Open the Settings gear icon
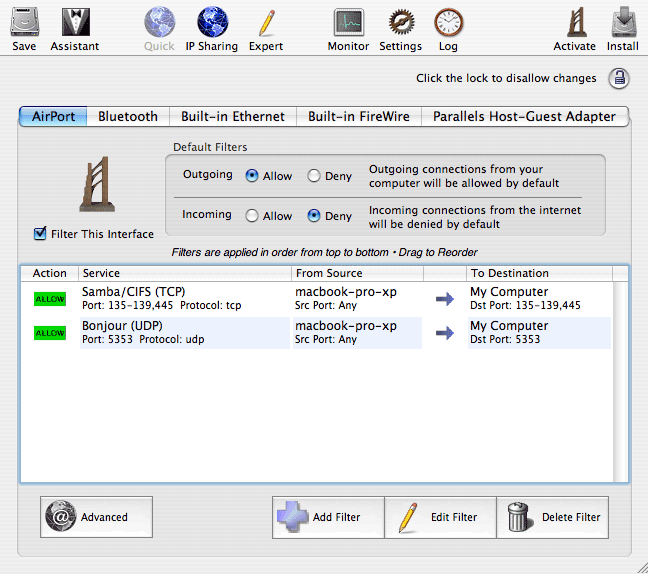Image resolution: width=648 pixels, height=574 pixels. pyautogui.click(x=401, y=22)
